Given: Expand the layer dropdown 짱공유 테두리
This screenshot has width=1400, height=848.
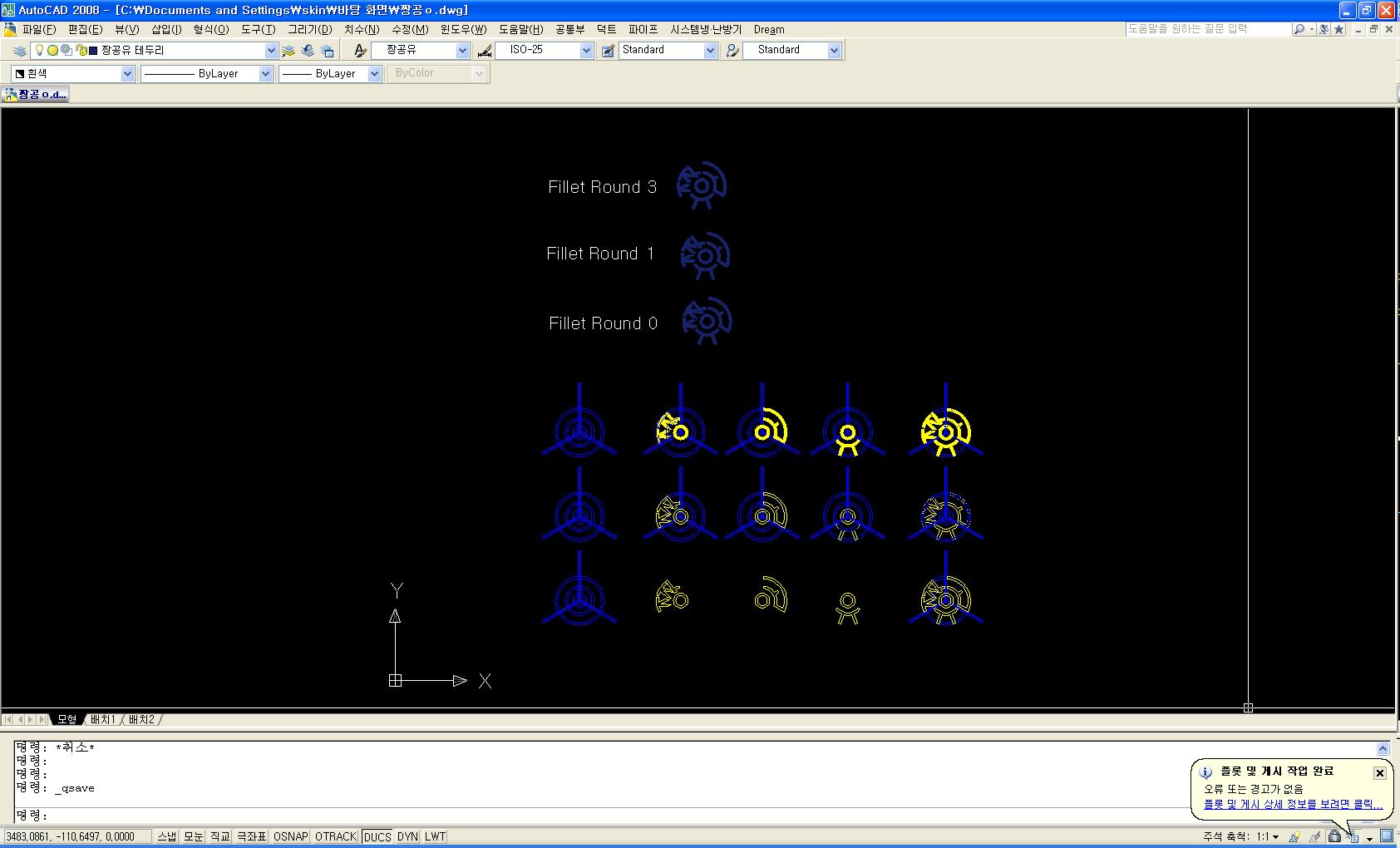Looking at the screenshot, I should pos(271,51).
